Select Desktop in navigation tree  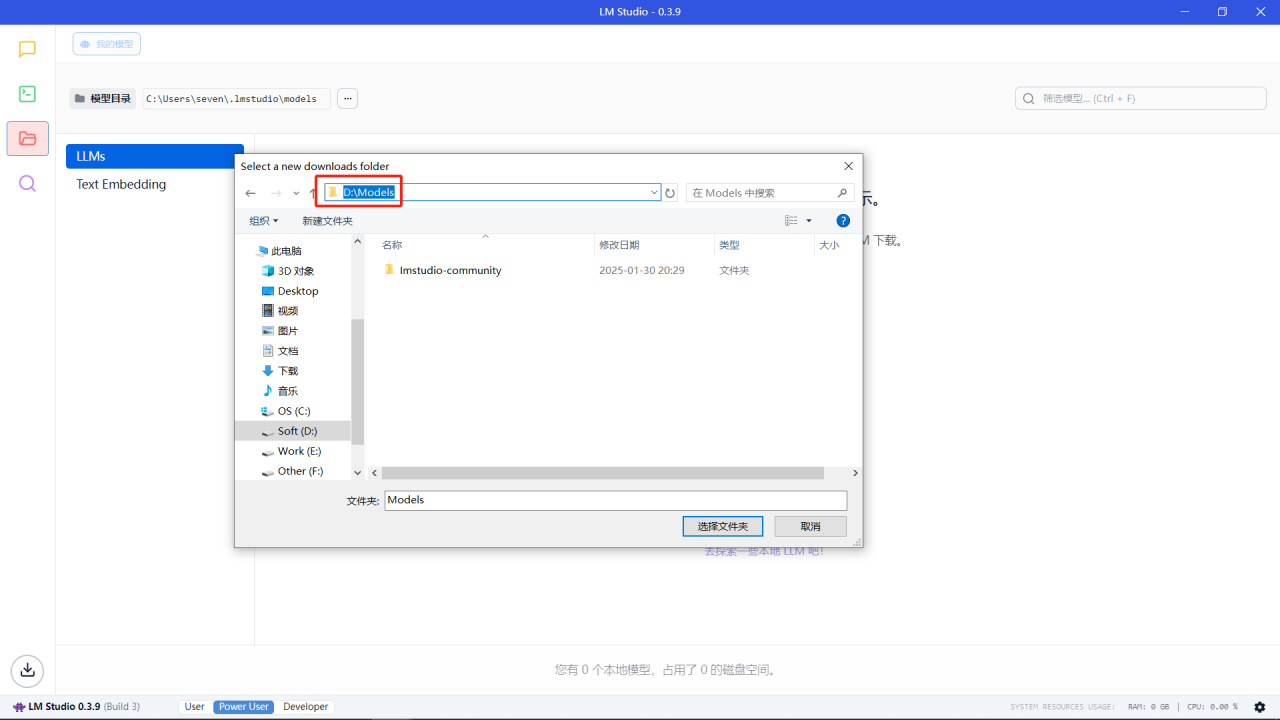click(x=297, y=291)
